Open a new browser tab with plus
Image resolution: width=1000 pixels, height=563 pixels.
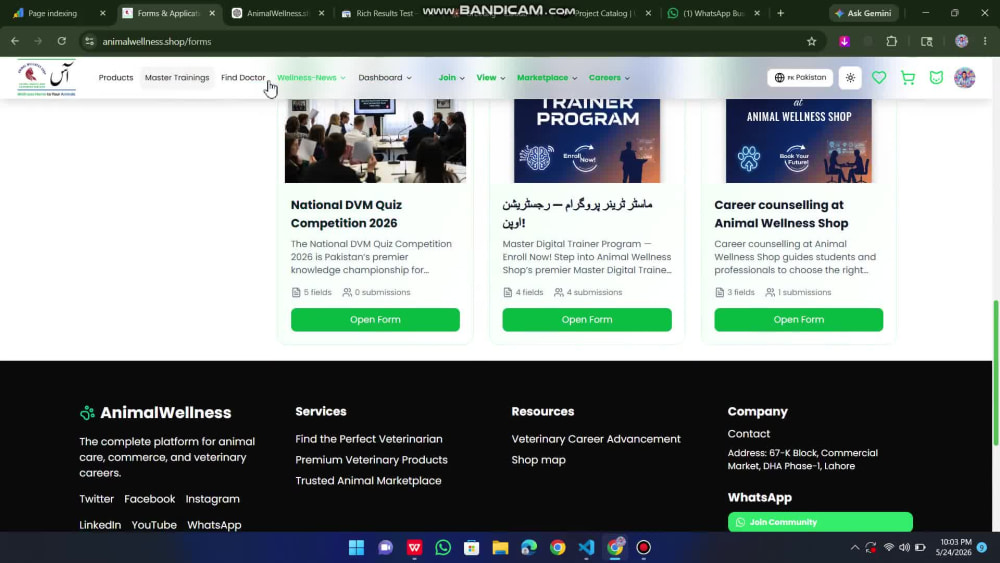click(780, 13)
